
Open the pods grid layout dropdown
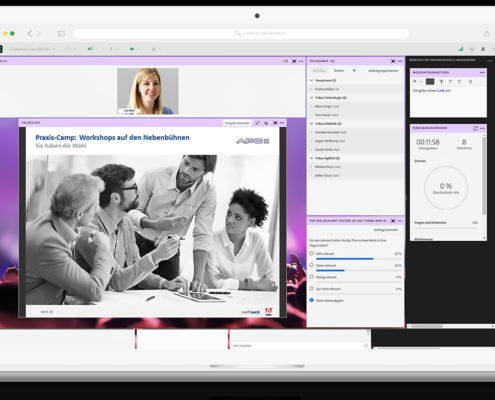(71, 49)
